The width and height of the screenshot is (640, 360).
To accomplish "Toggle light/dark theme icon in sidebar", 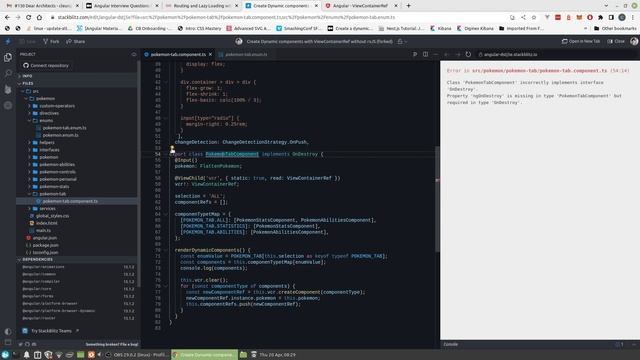I will (8, 331).
